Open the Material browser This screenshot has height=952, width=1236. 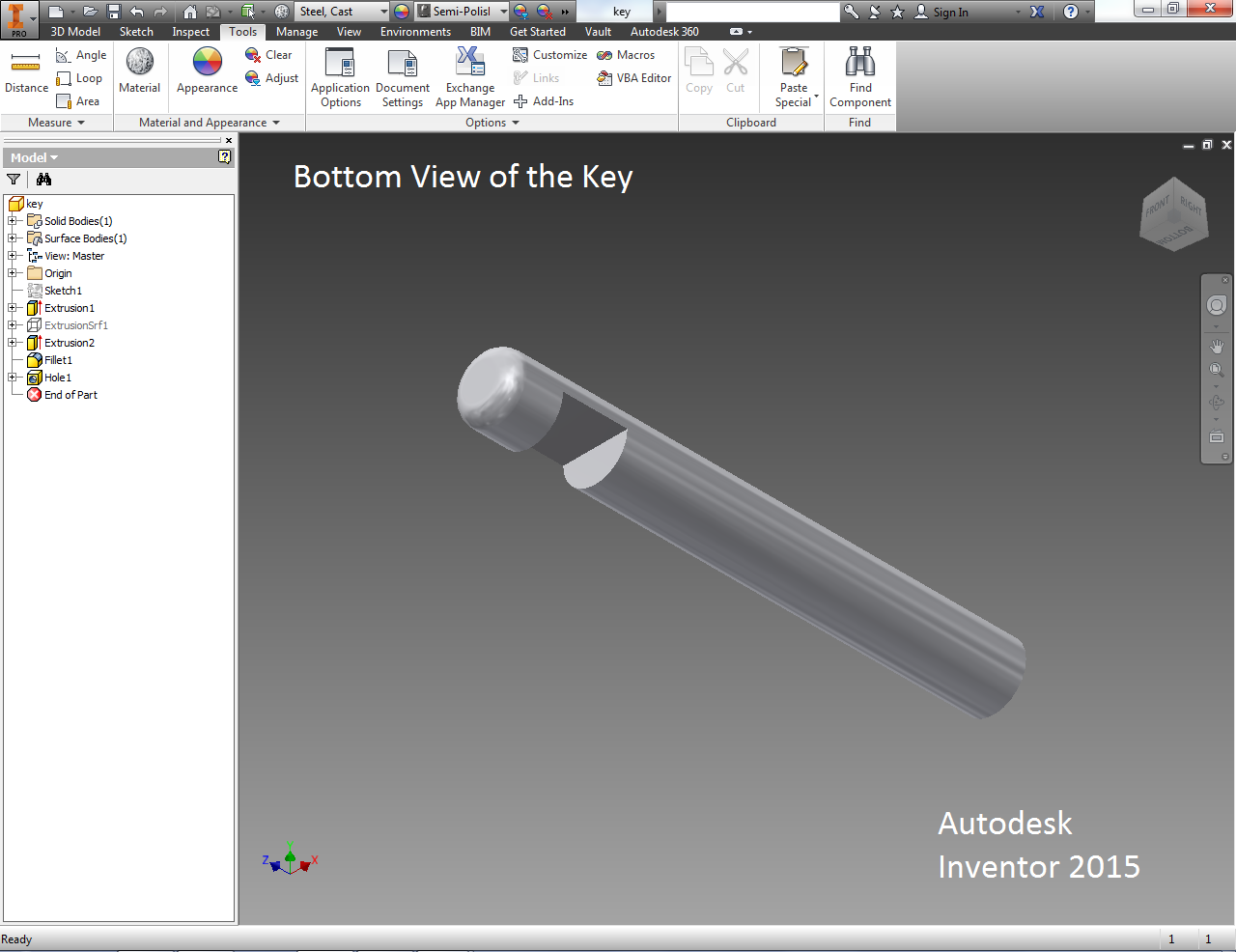(x=140, y=71)
